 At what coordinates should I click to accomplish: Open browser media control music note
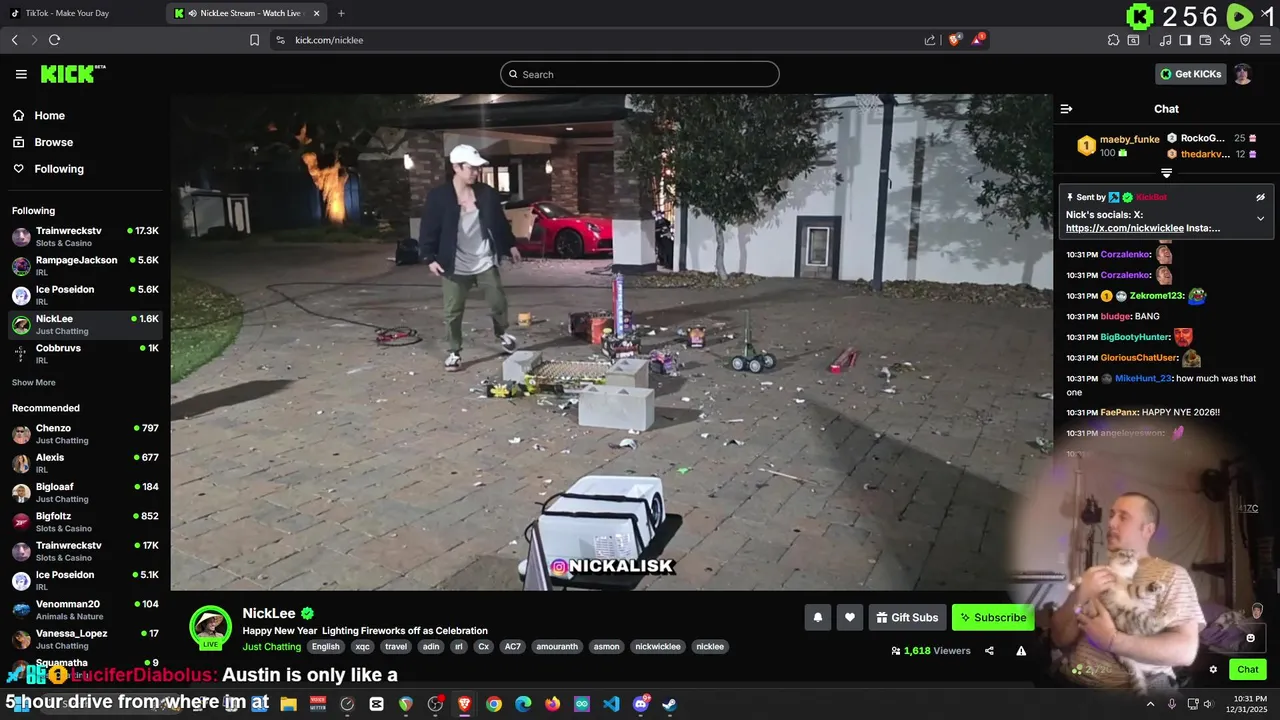point(1165,40)
